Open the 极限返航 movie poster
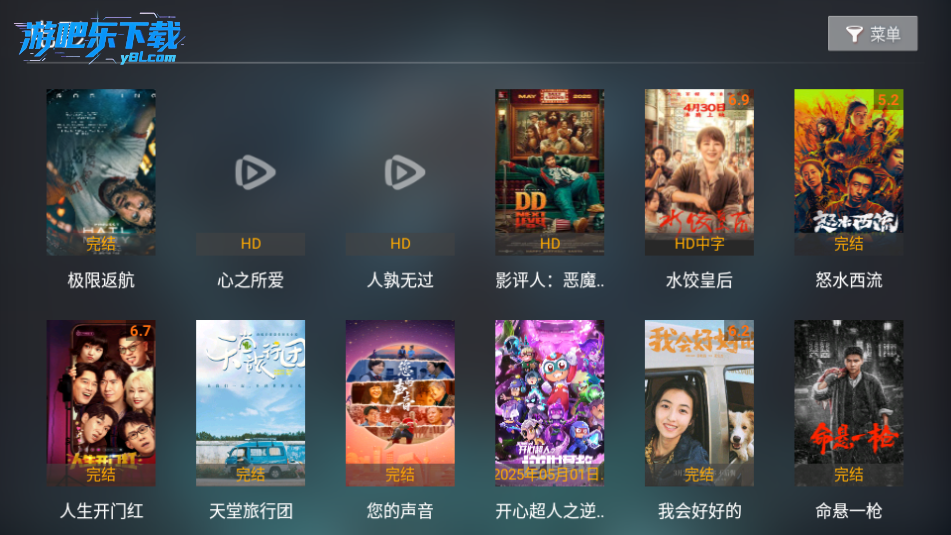Viewport: 951px width, 535px height. tap(101, 172)
